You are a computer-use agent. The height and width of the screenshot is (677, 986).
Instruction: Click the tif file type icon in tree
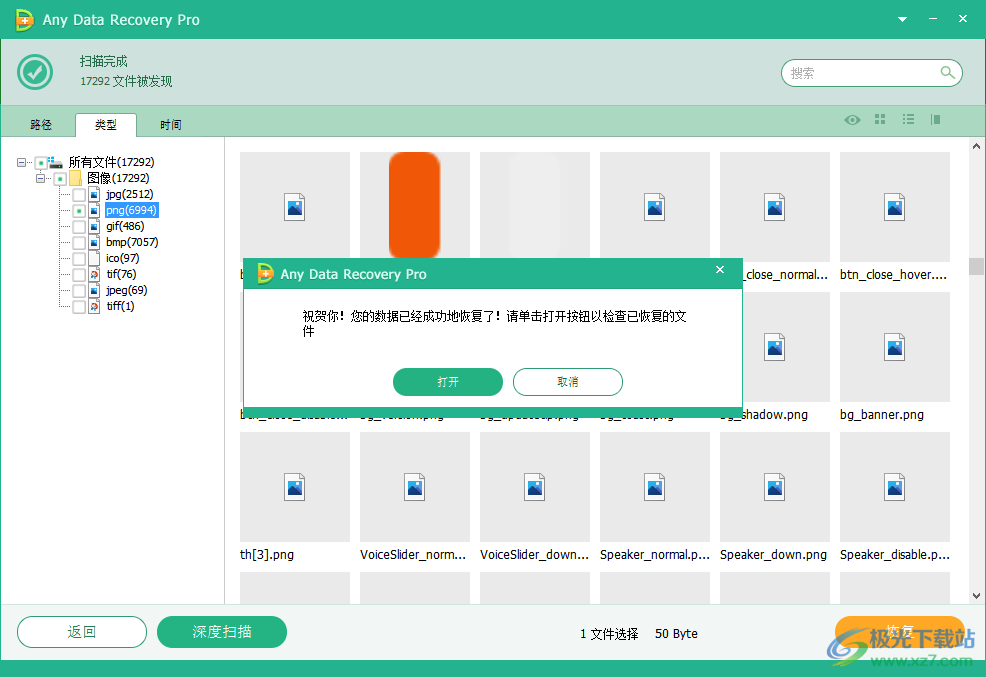coord(94,274)
